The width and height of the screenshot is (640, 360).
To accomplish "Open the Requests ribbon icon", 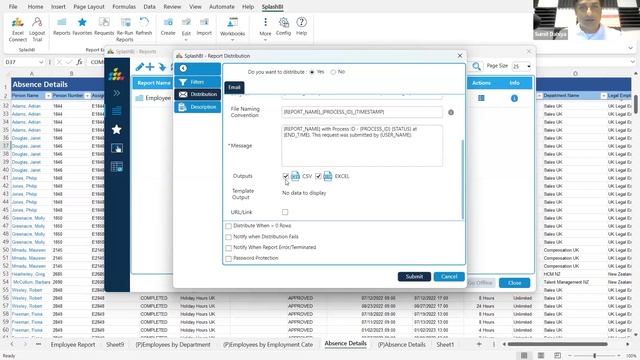I will tap(104, 26).
